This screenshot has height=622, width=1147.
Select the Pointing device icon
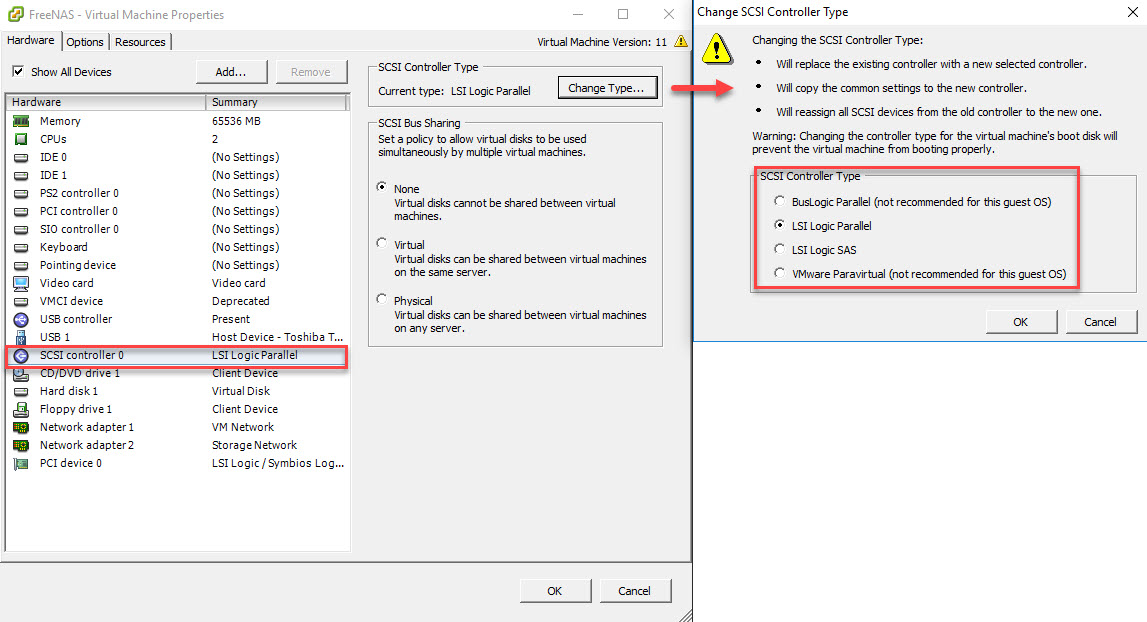[21, 265]
